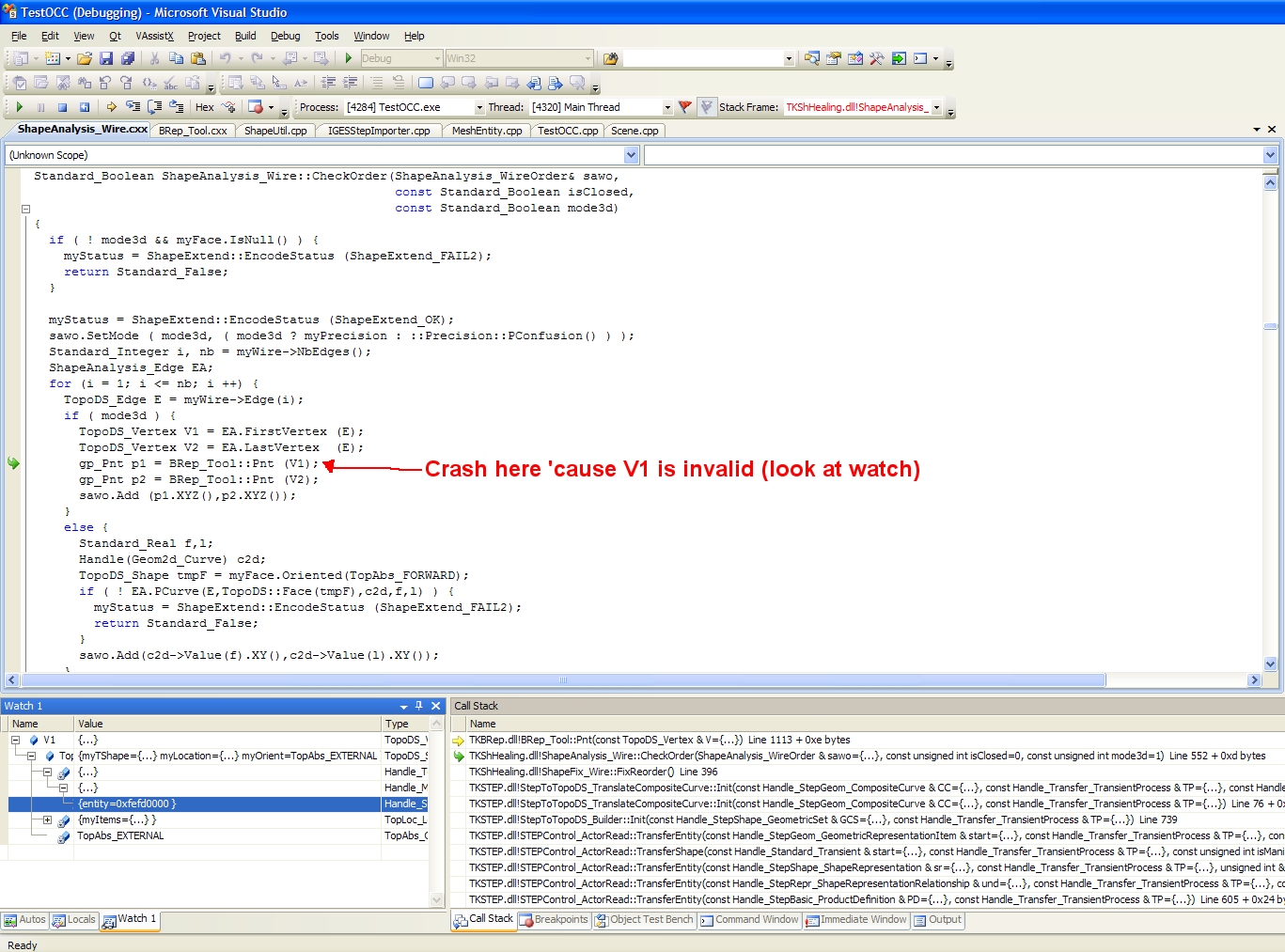Click the Continue debugging play button
The width and height of the screenshot is (1285, 952).
click(x=19, y=107)
